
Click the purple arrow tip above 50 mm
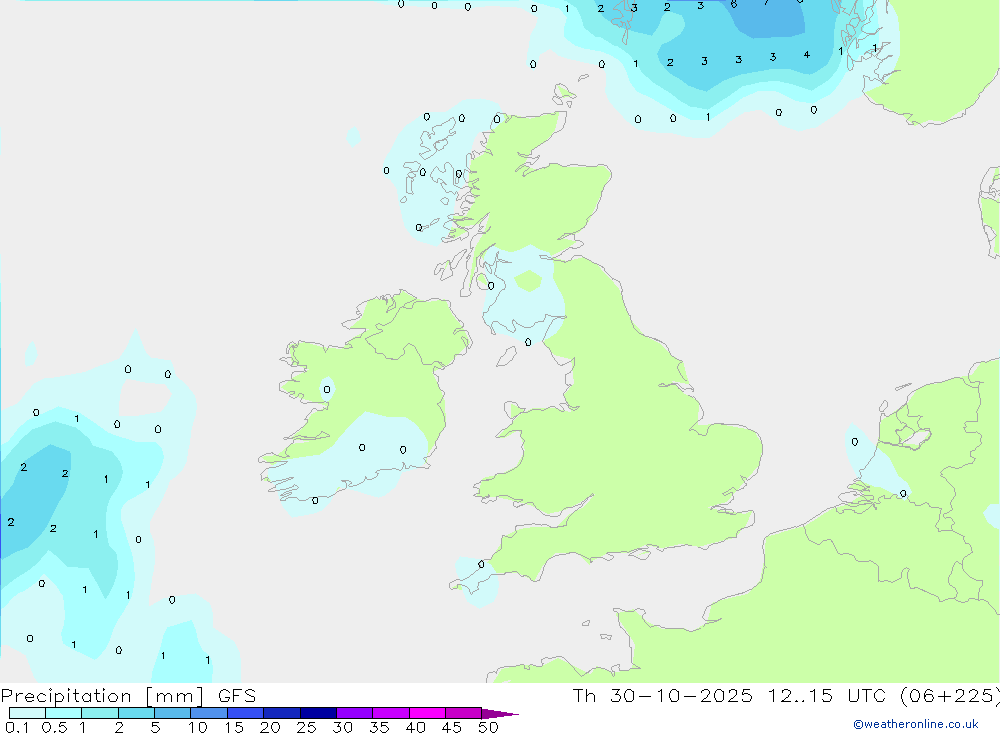tap(499, 714)
